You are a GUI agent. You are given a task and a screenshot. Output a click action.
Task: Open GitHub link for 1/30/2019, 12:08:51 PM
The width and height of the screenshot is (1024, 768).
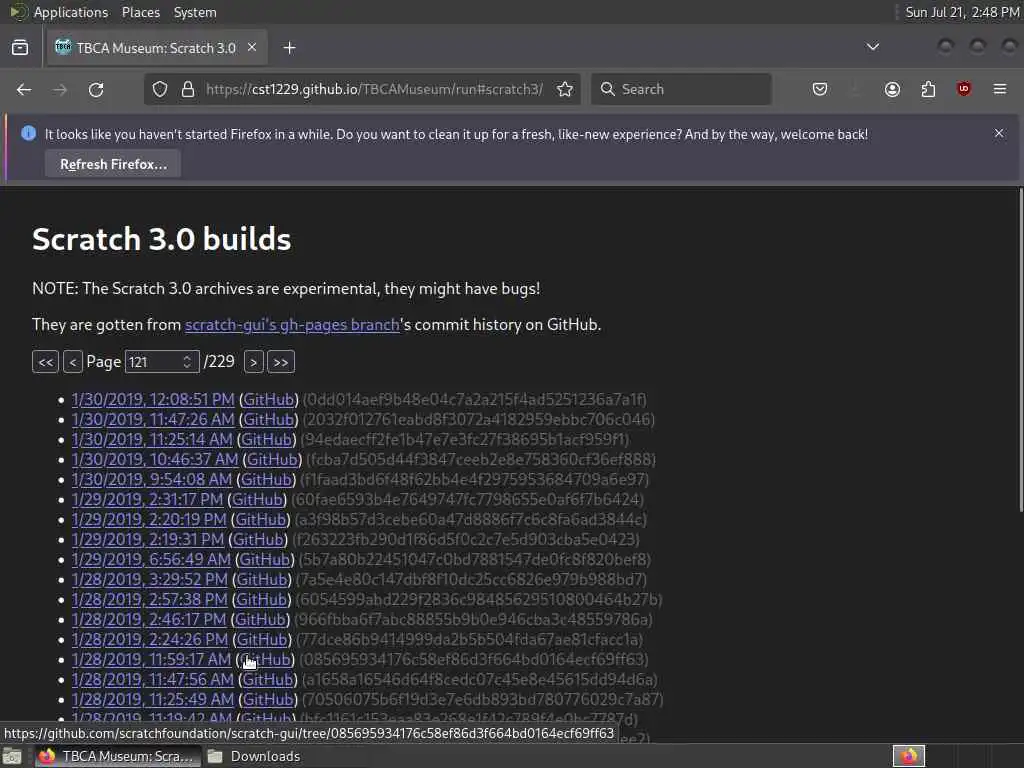tap(269, 399)
